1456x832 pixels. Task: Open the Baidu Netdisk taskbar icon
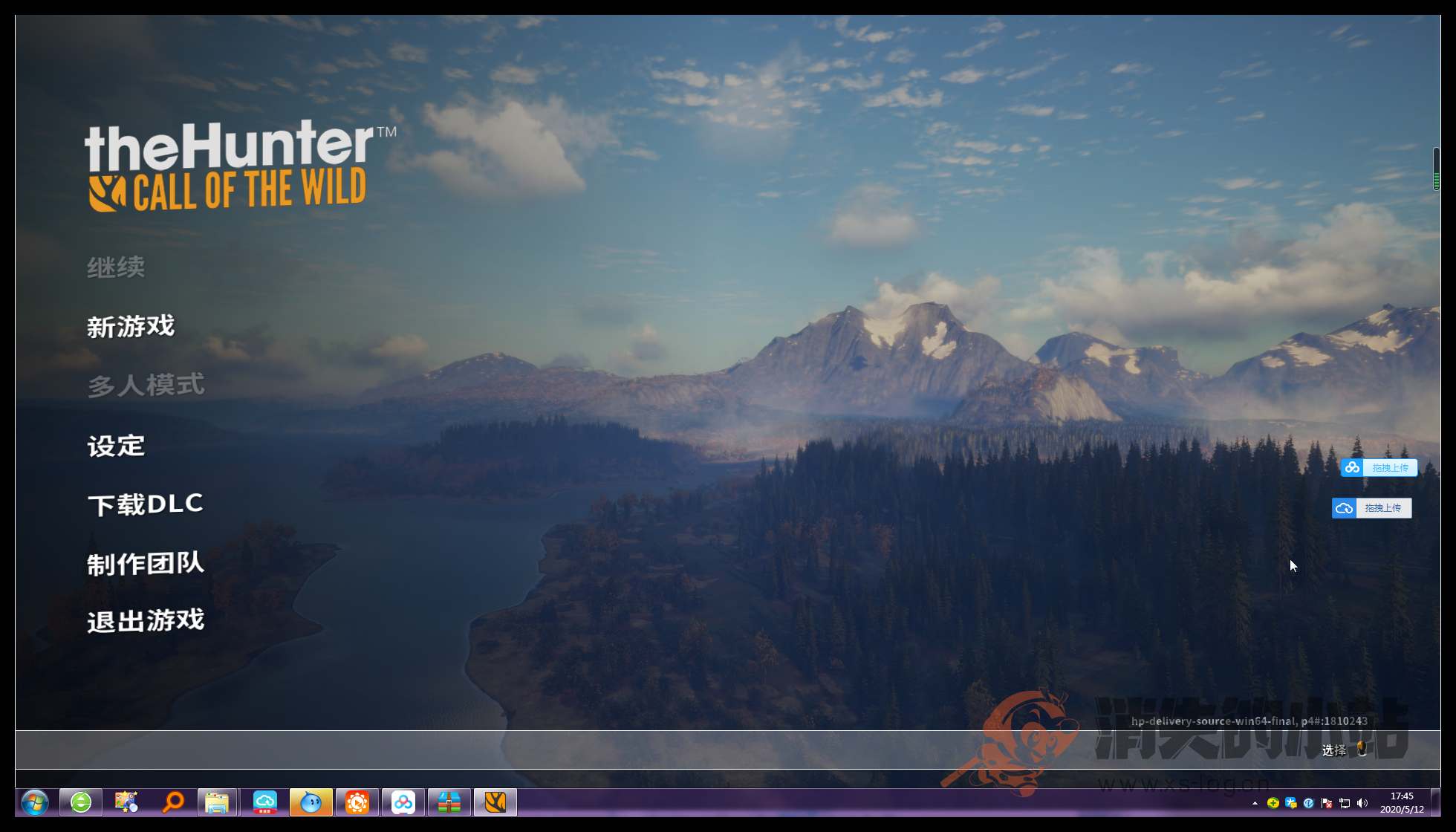pos(403,802)
